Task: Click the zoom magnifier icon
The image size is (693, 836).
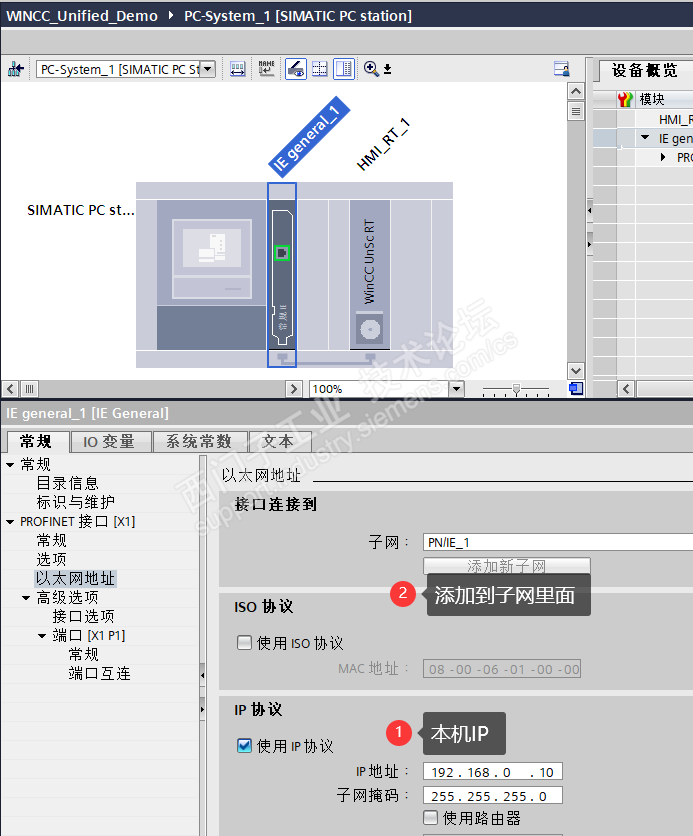Action: 370,69
